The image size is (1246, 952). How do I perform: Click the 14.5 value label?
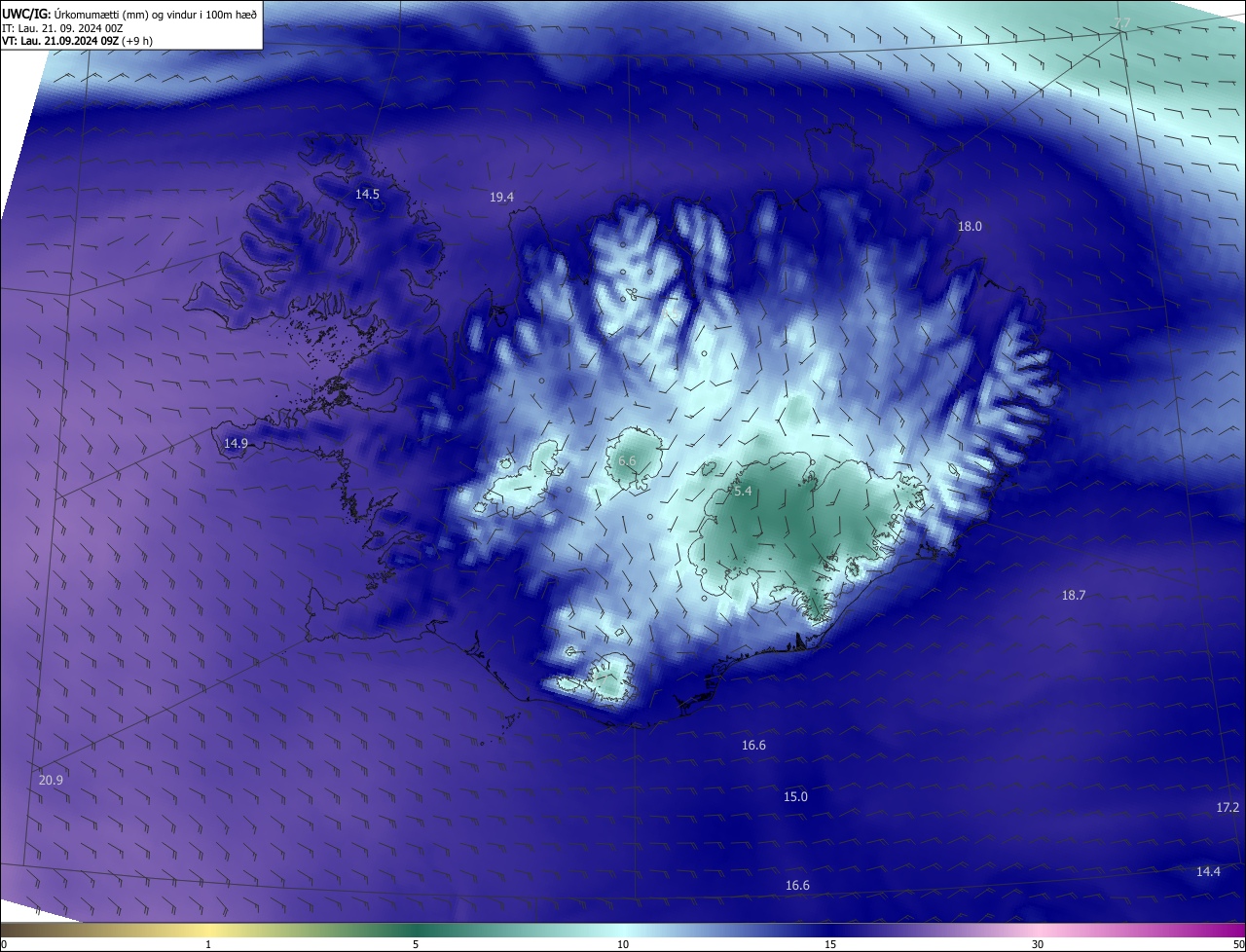click(x=367, y=195)
